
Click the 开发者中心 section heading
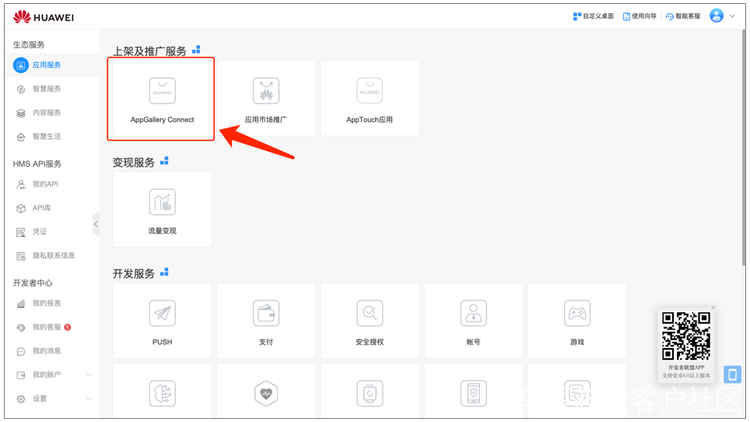[x=33, y=283]
